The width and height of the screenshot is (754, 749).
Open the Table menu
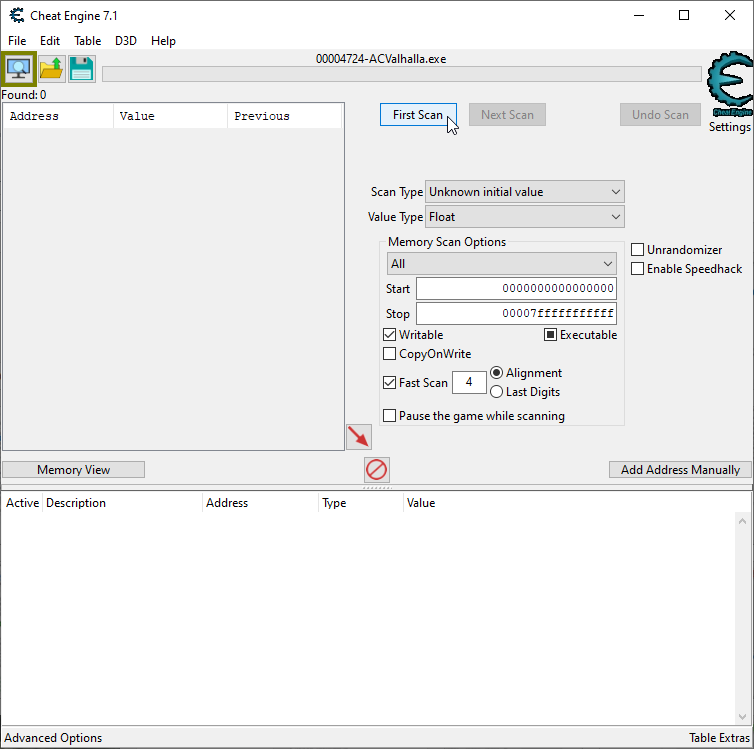[x=87, y=41]
